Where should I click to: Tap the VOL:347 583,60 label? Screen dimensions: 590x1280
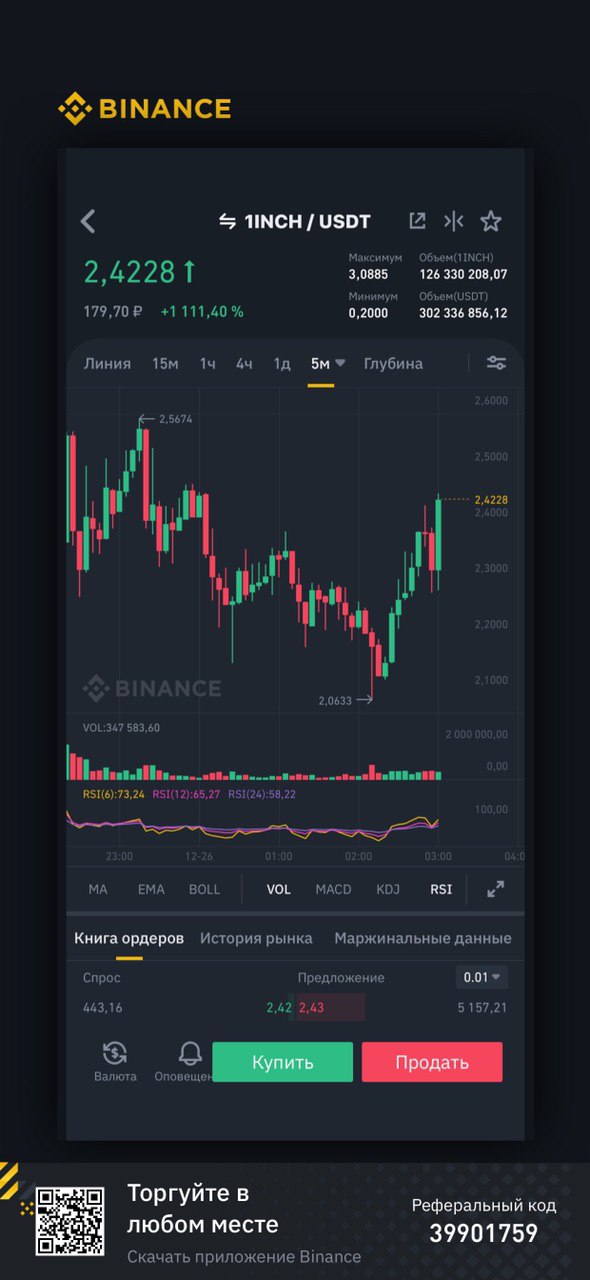click(121, 727)
